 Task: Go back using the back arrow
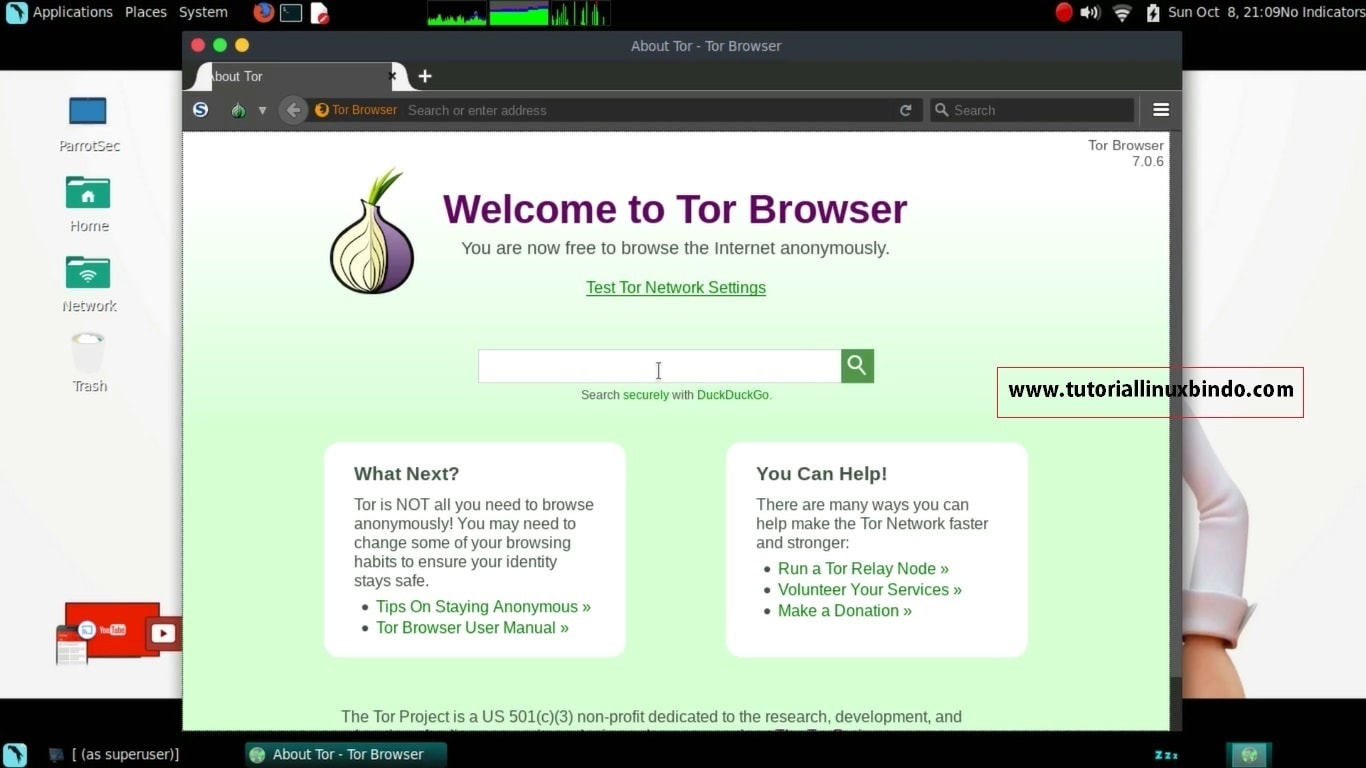pos(293,110)
